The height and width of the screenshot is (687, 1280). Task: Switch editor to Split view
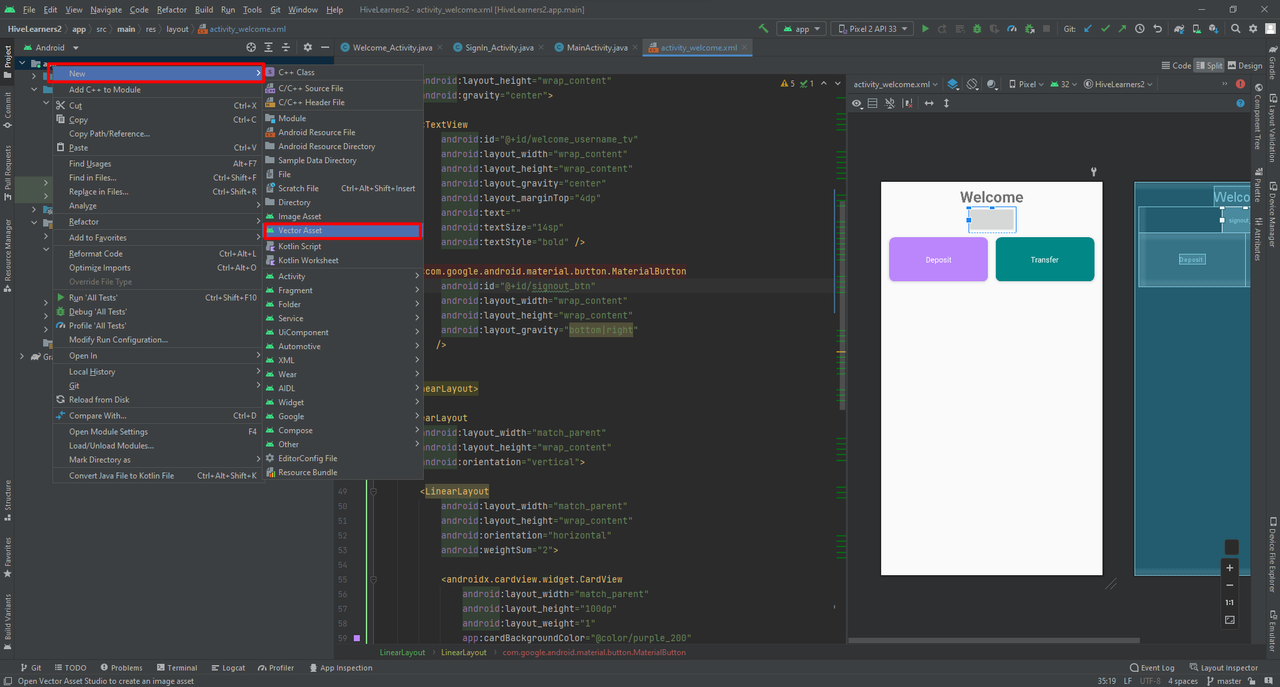tap(1209, 66)
